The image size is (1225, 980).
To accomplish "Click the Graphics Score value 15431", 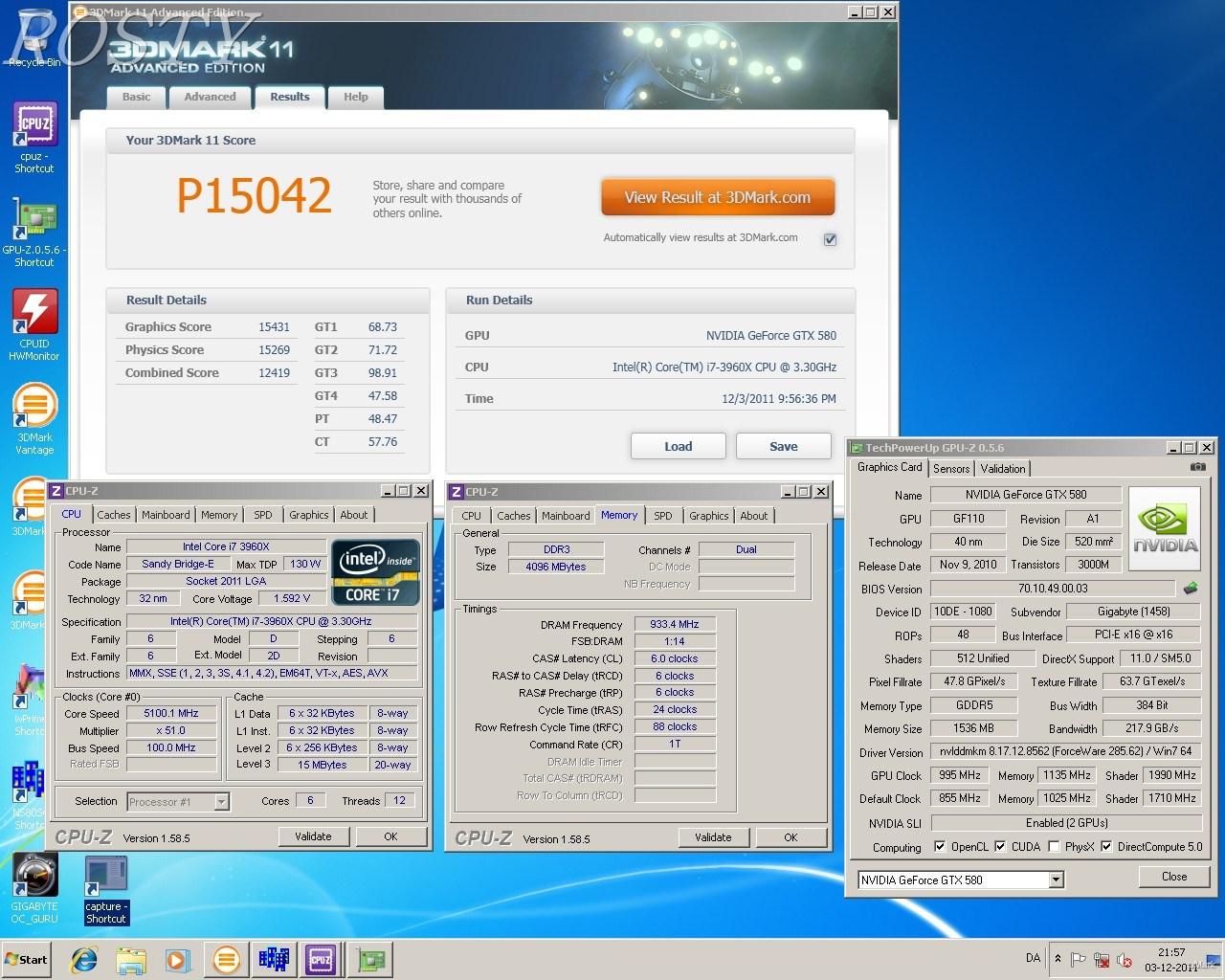I will (274, 327).
